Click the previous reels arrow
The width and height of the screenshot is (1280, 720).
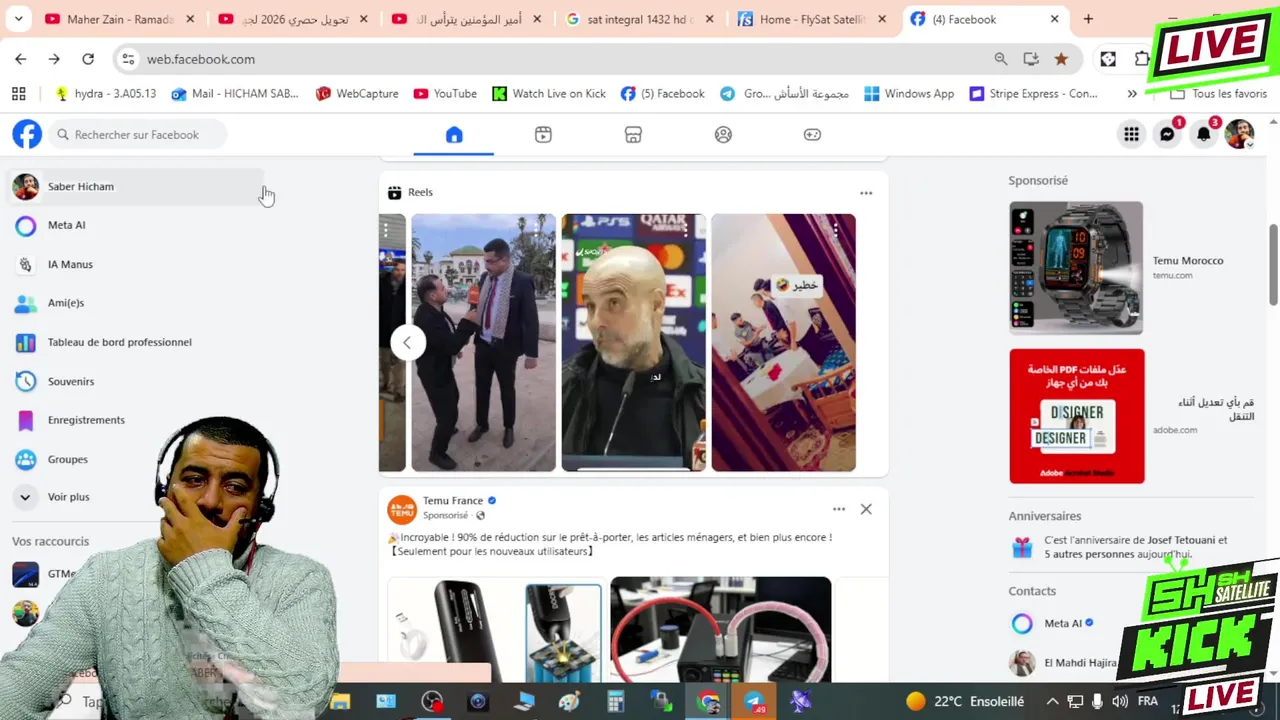pos(407,342)
